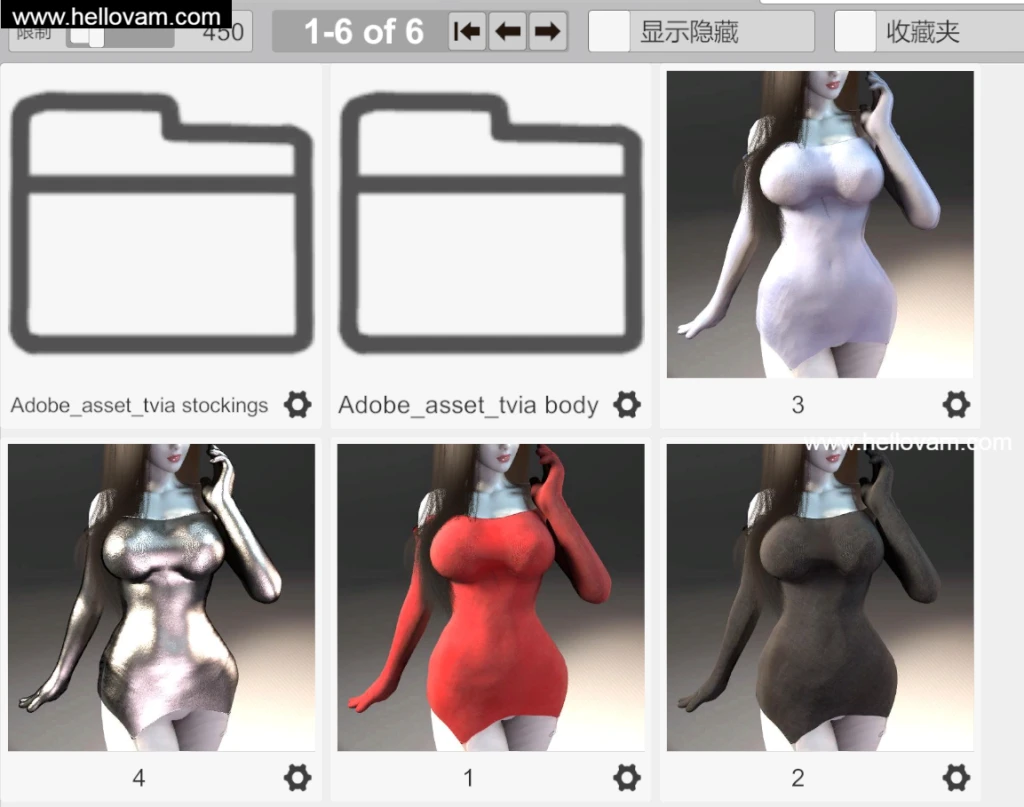Open gear settings for Adobe_asset_tvia stockings
The height and width of the screenshot is (807, 1024).
click(x=296, y=404)
